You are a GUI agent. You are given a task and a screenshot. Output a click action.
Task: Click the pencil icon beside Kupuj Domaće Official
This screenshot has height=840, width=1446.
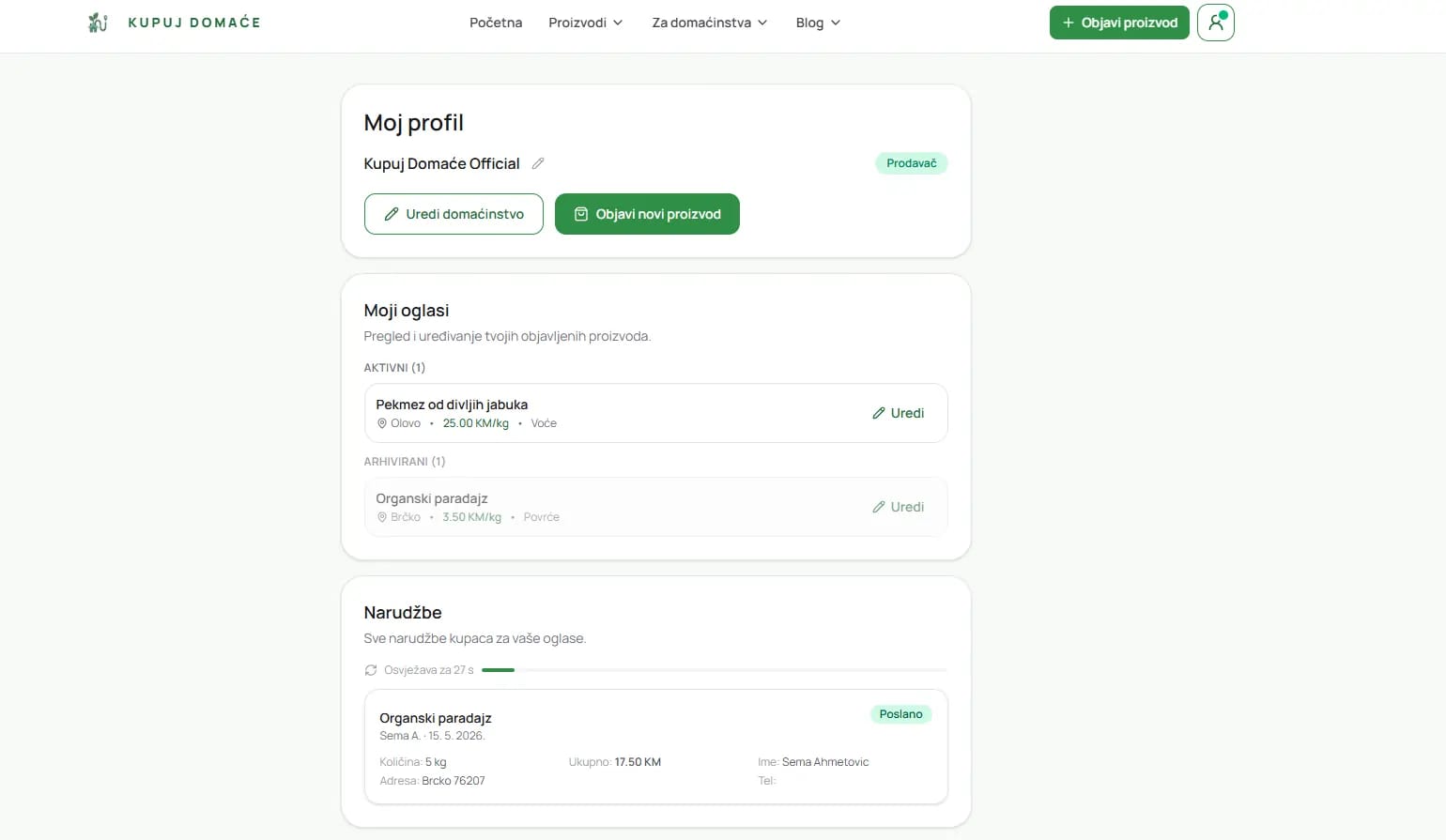click(538, 163)
